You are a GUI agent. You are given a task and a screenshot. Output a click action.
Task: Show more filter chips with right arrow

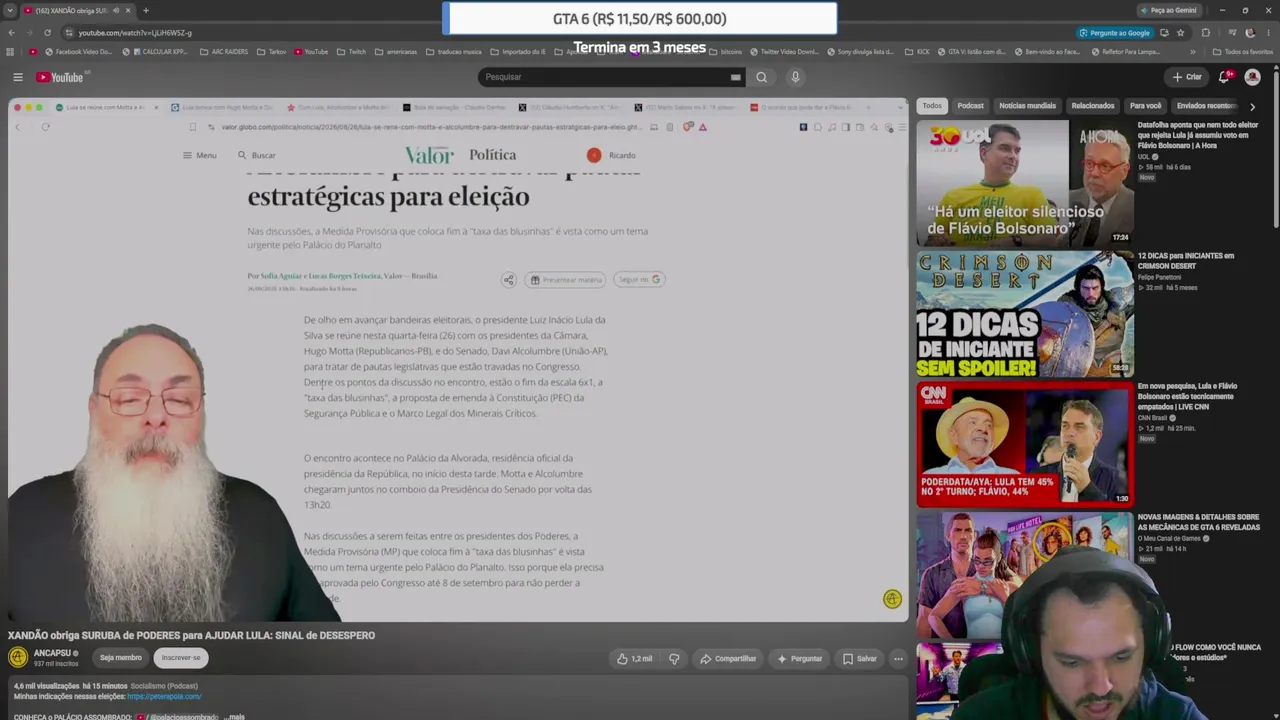click(1252, 106)
